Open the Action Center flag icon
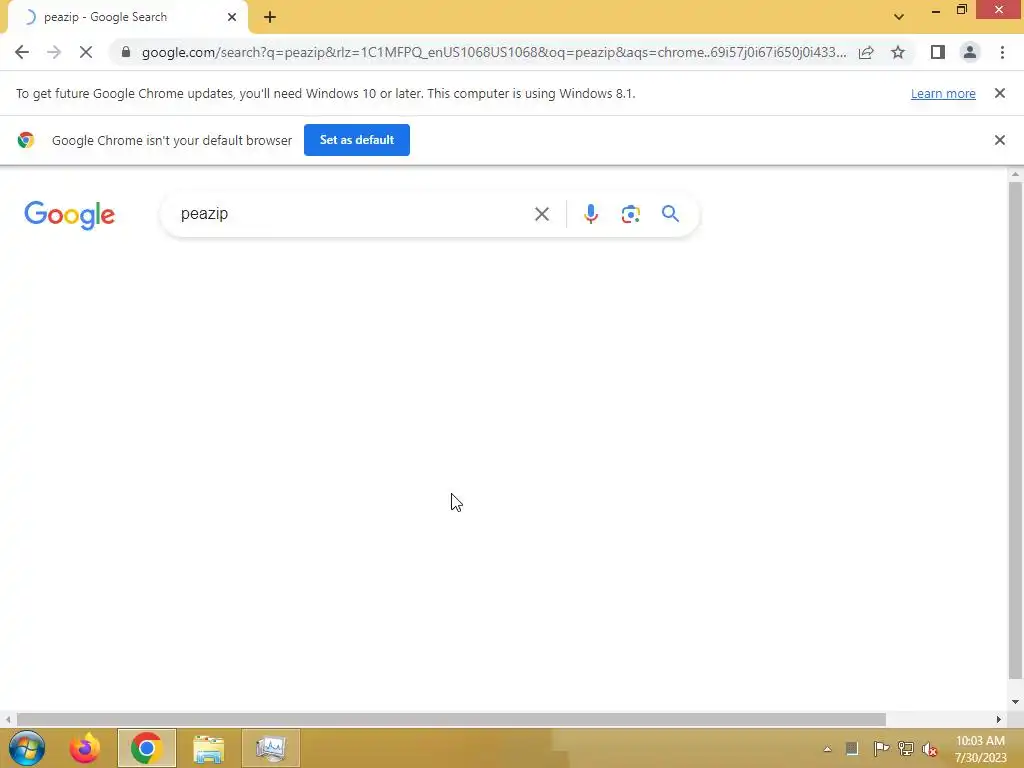 [880, 749]
